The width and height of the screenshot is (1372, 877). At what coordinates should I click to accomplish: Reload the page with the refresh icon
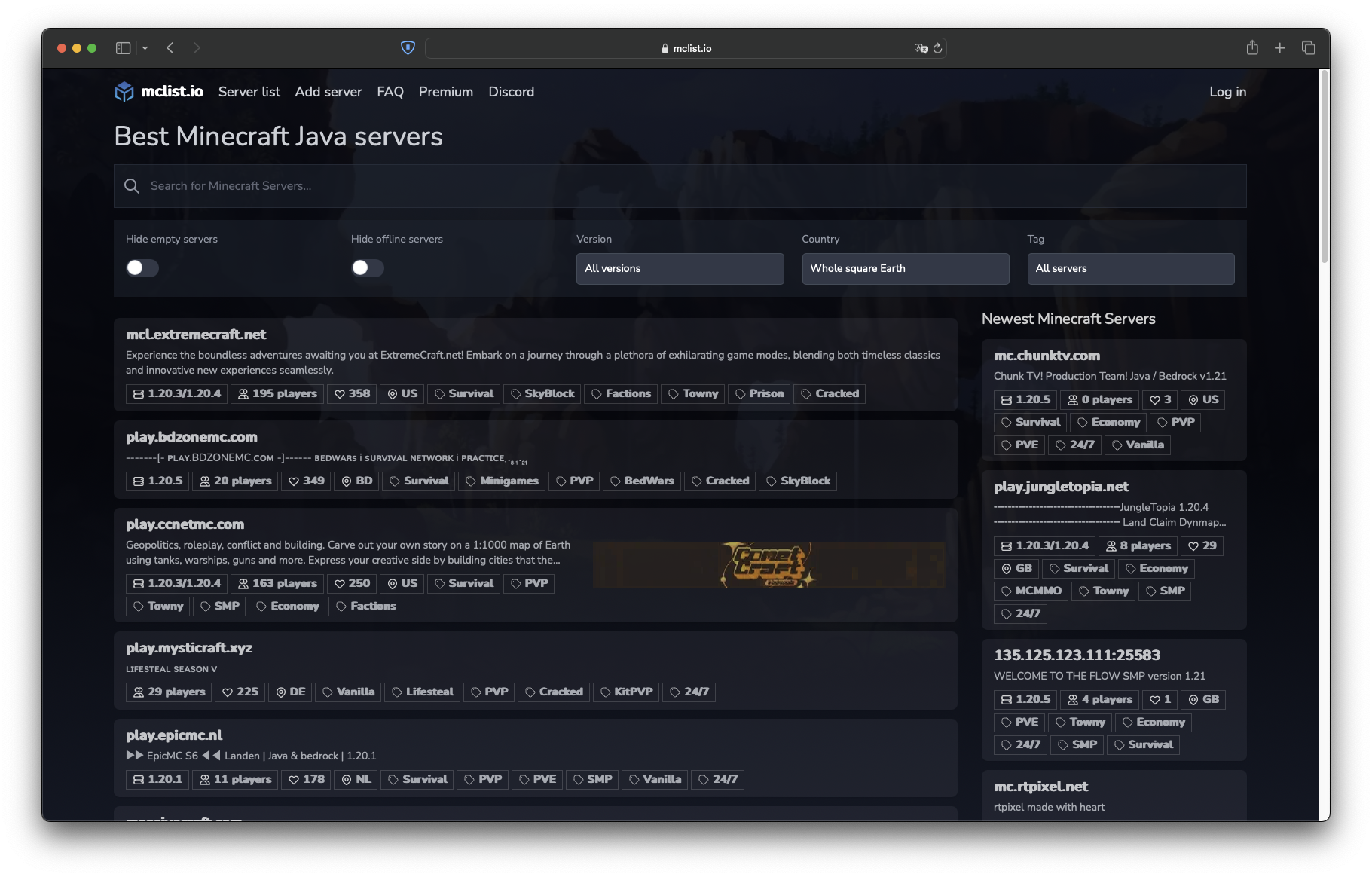[938, 48]
